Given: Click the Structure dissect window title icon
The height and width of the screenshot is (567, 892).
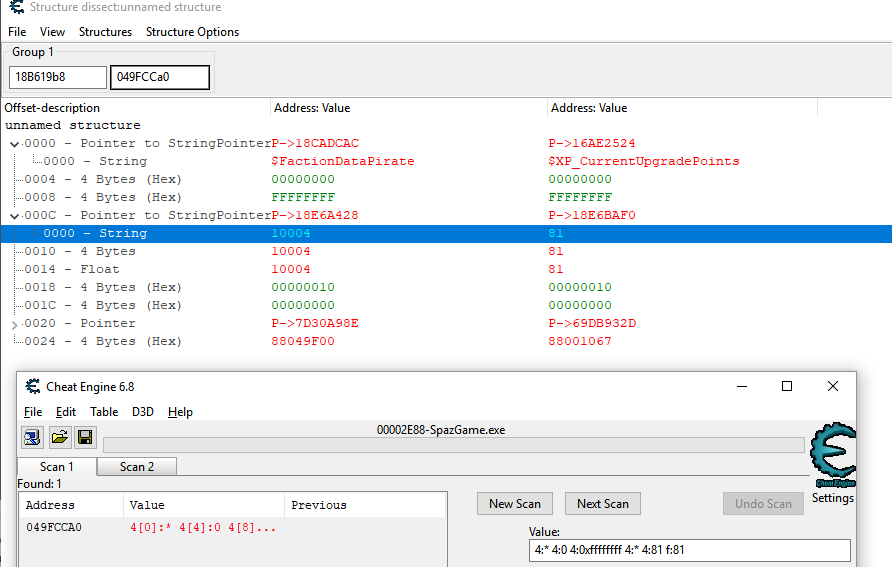Looking at the screenshot, I should point(14,8).
